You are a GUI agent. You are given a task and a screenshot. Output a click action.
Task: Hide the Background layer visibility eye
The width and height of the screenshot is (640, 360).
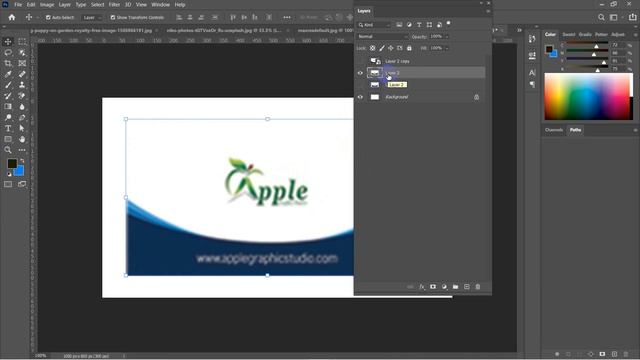pos(360,97)
